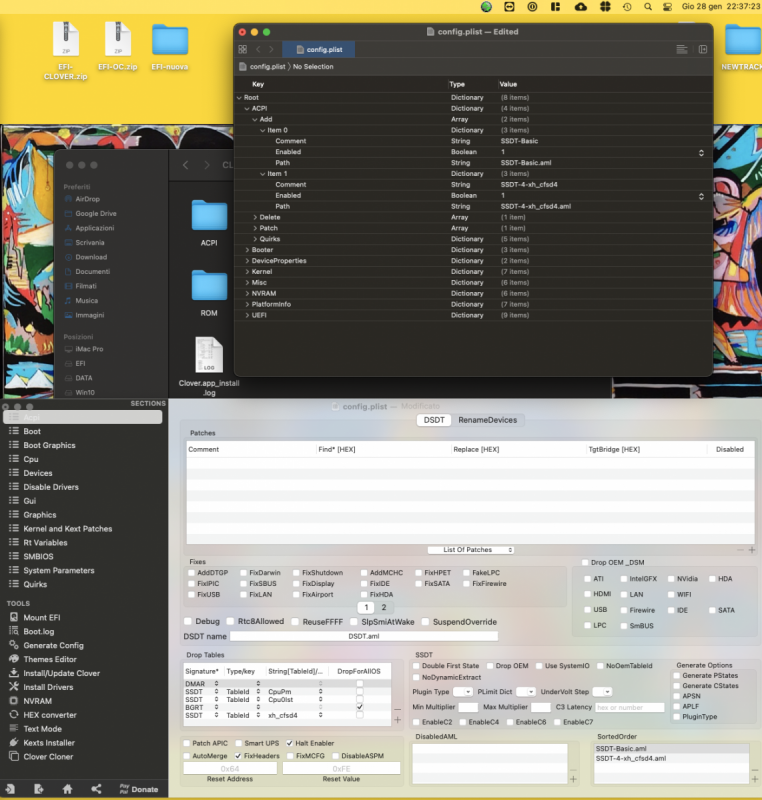Open the EFI-nuova desktop folder
Image resolution: width=762 pixels, height=800 pixels.
point(170,46)
